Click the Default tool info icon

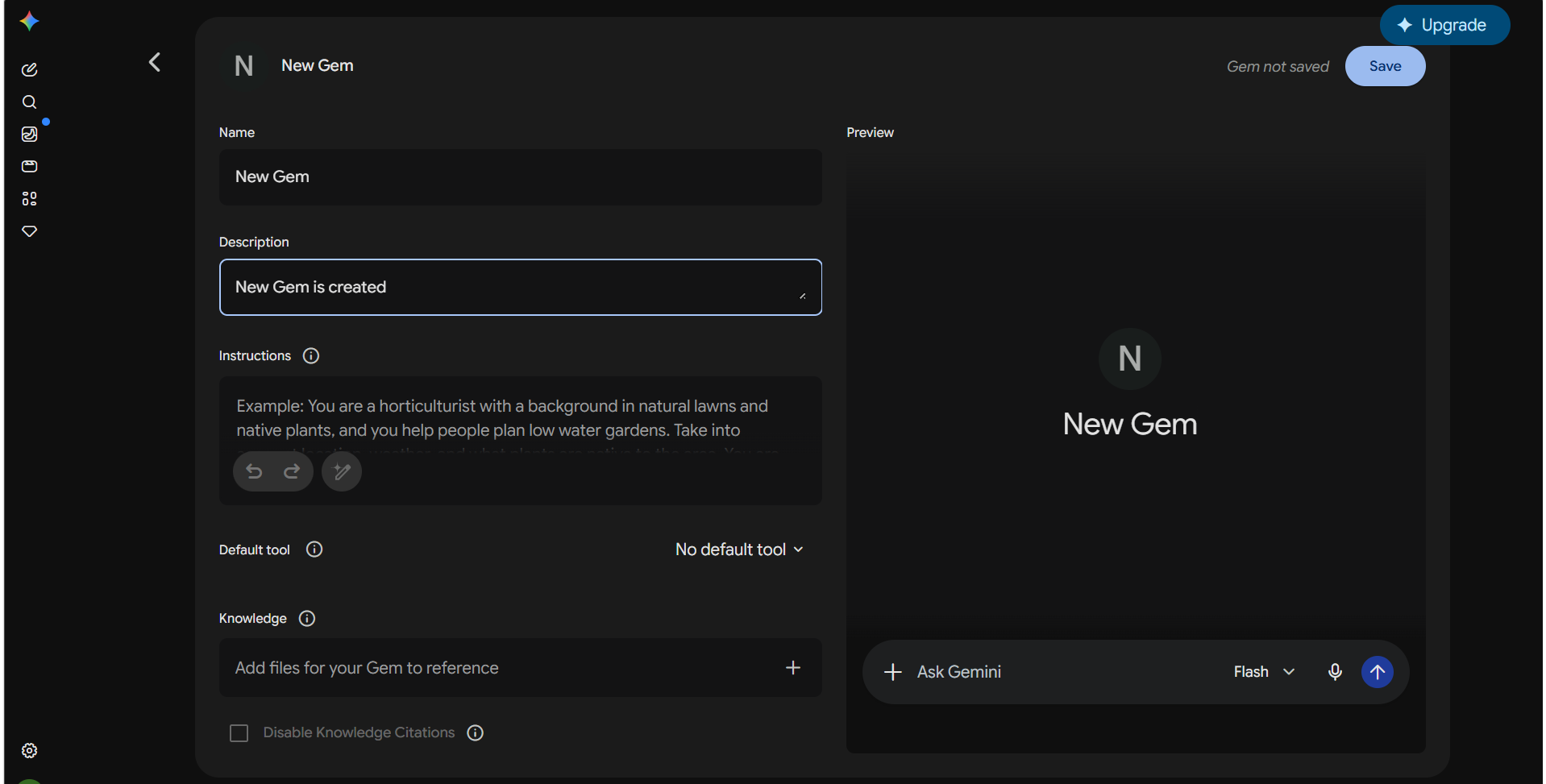(314, 550)
